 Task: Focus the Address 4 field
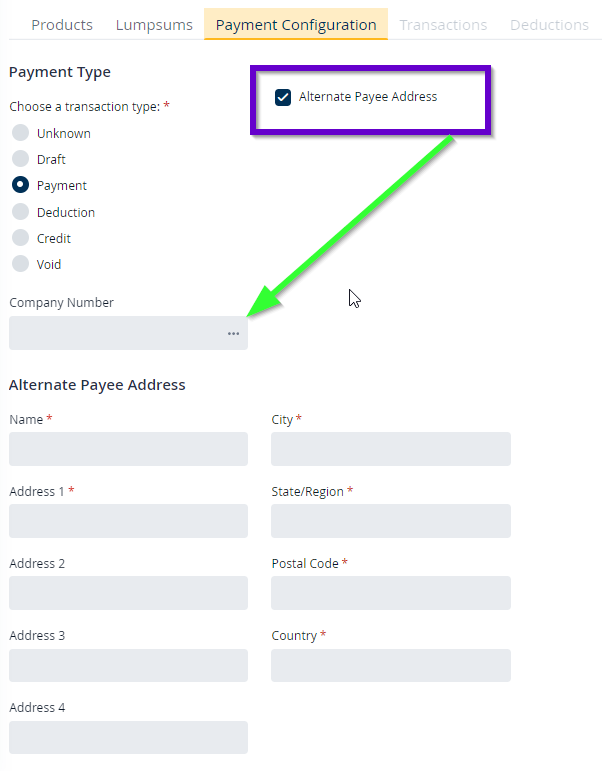(128, 737)
